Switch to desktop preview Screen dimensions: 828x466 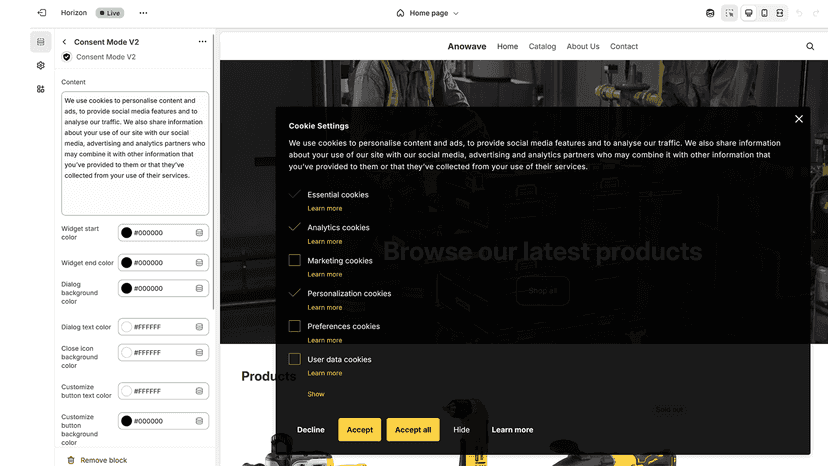point(748,13)
